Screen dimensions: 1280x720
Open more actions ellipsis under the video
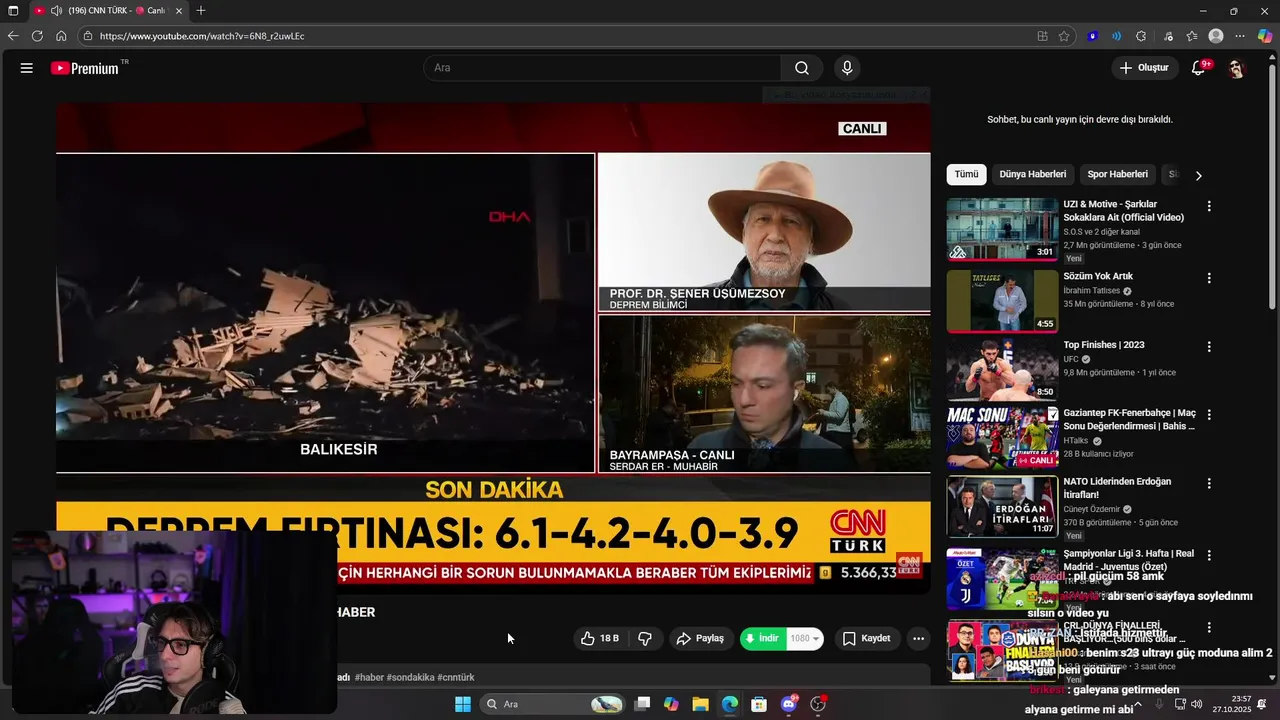click(918, 638)
